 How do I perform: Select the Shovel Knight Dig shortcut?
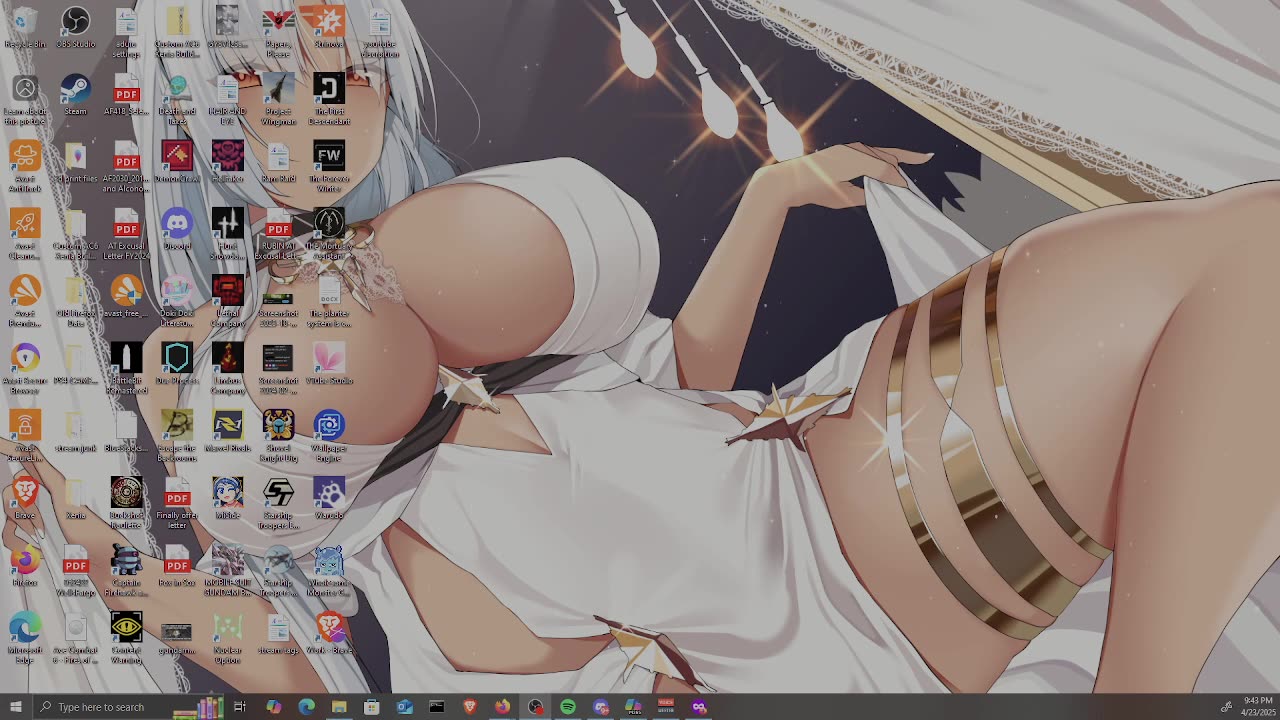(278, 437)
